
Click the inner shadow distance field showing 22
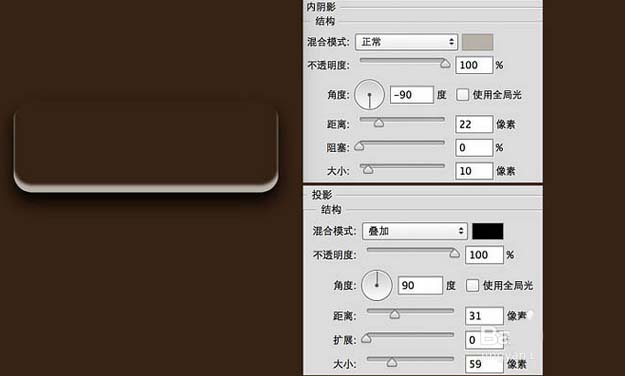coord(474,124)
